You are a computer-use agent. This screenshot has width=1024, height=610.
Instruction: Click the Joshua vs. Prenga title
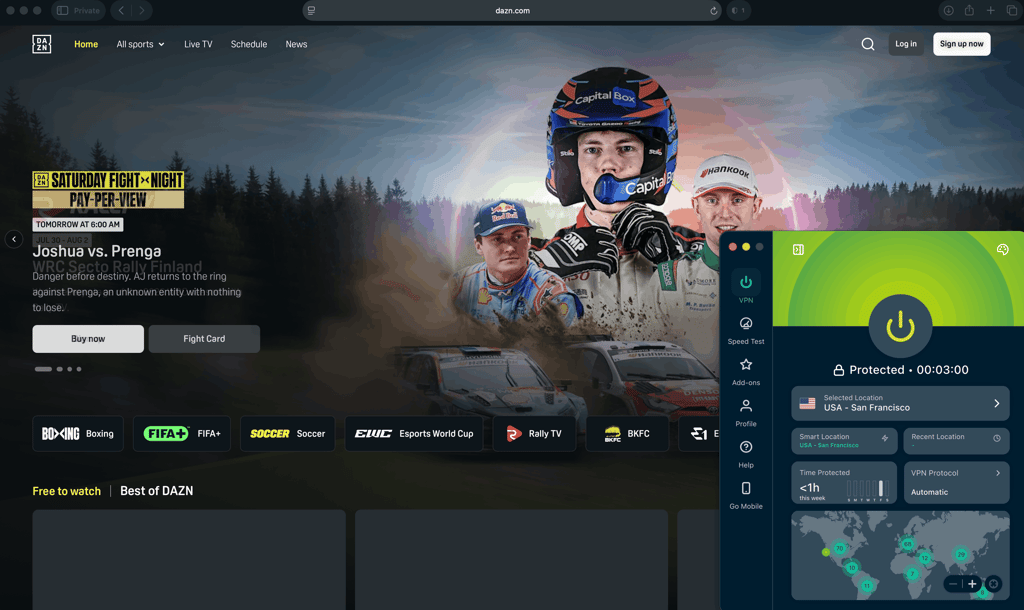pyautogui.click(x=97, y=251)
